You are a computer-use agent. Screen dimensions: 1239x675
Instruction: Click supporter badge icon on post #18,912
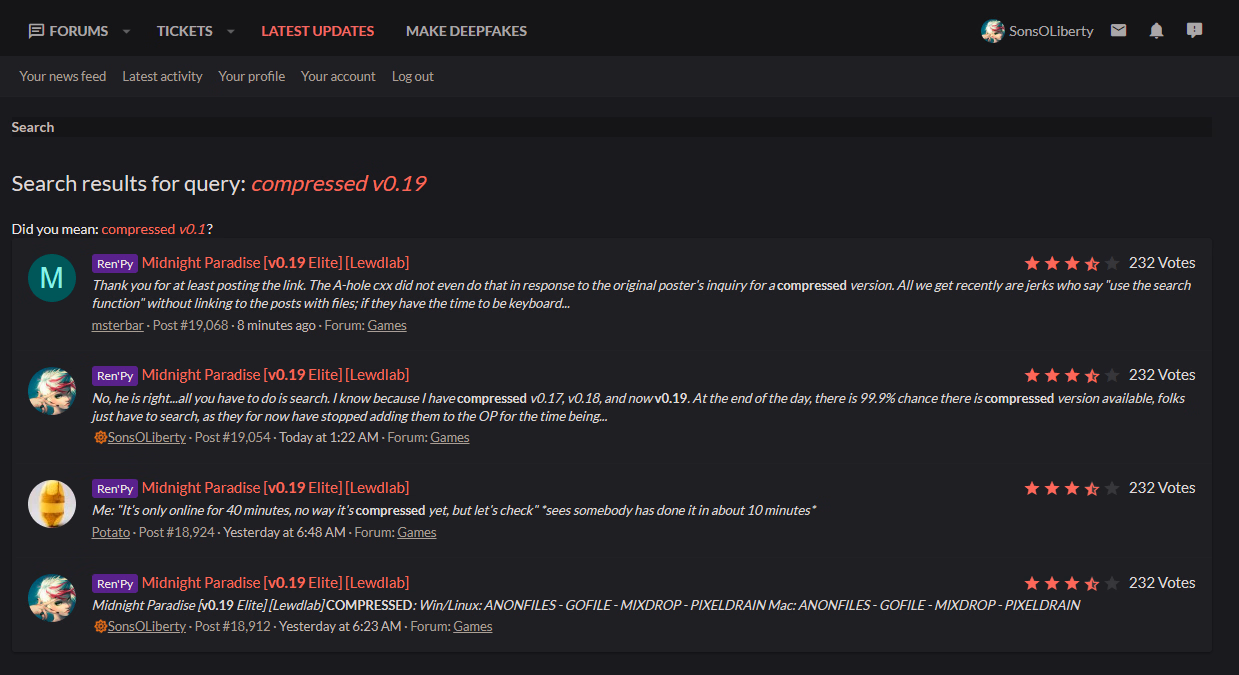coord(100,626)
